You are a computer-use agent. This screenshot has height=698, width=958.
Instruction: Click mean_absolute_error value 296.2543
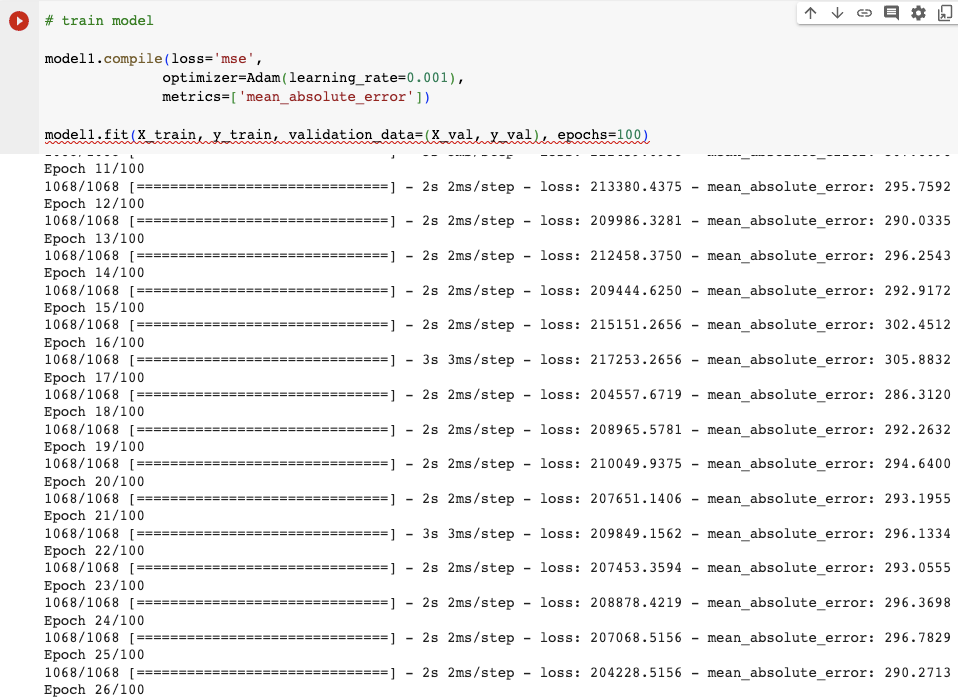tap(918, 255)
